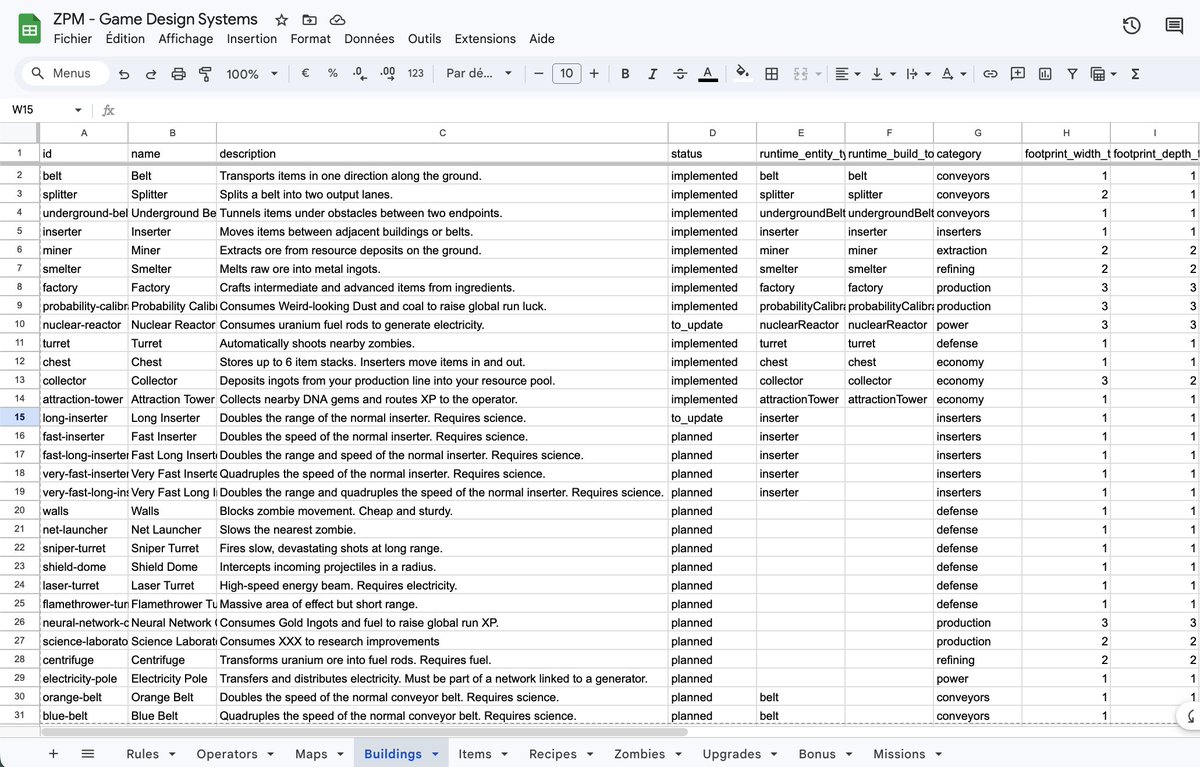Redo the last action
Image resolution: width=1200 pixels, height=767 pixels.
click(x=151, y=73)
